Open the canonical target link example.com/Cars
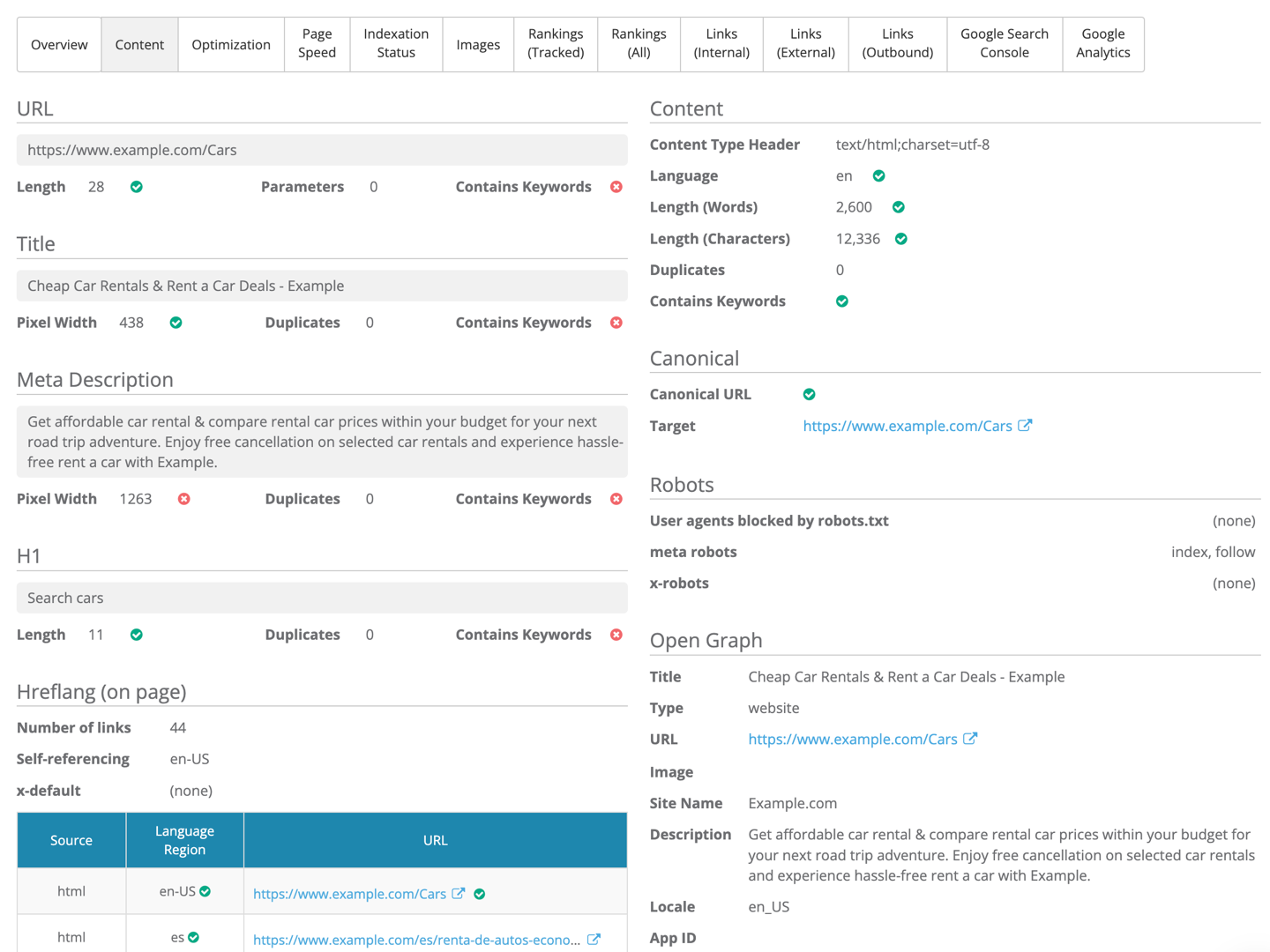1270x952 pixels. click(x=907, y=426)
